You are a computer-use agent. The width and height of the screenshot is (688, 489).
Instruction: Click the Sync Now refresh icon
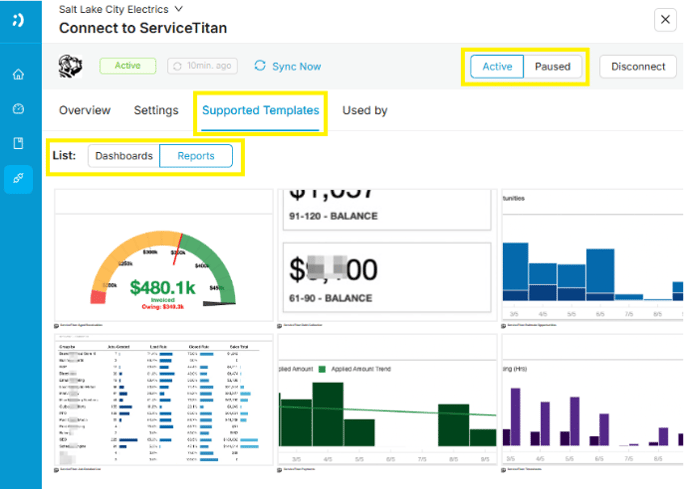(260, 66)
